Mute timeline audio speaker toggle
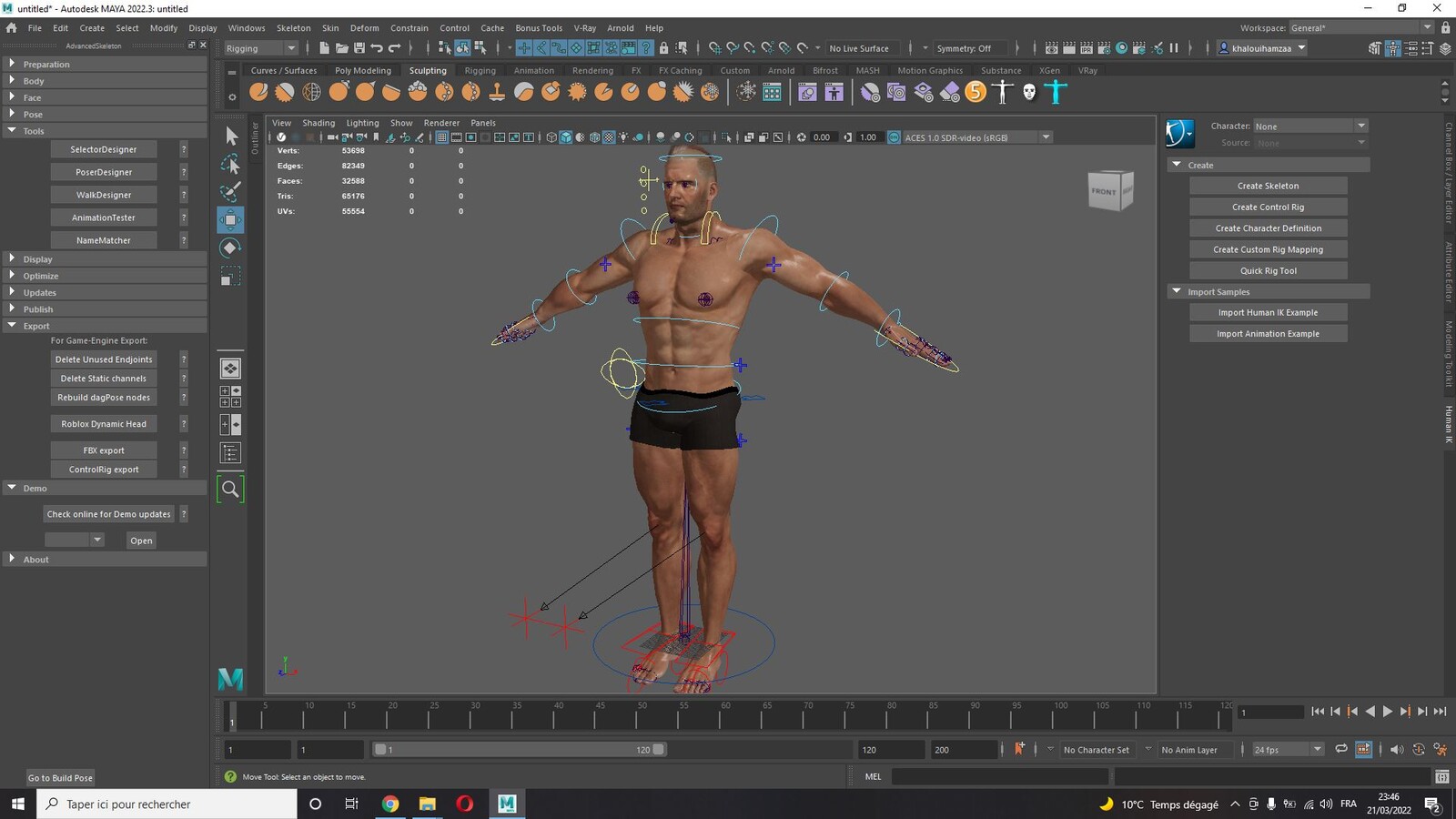 coord(1397,749)
